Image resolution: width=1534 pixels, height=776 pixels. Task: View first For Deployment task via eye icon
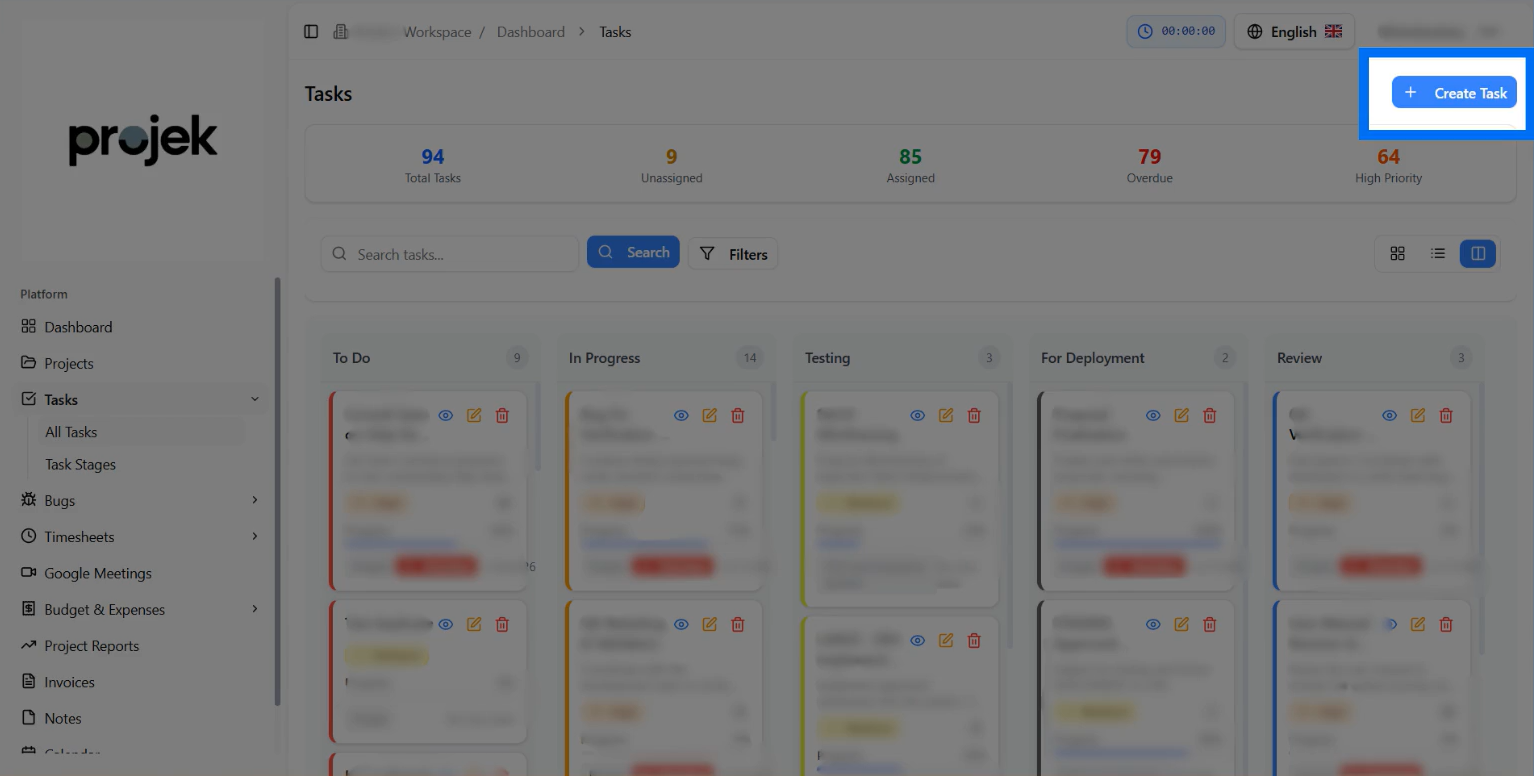coord(1153,415)
